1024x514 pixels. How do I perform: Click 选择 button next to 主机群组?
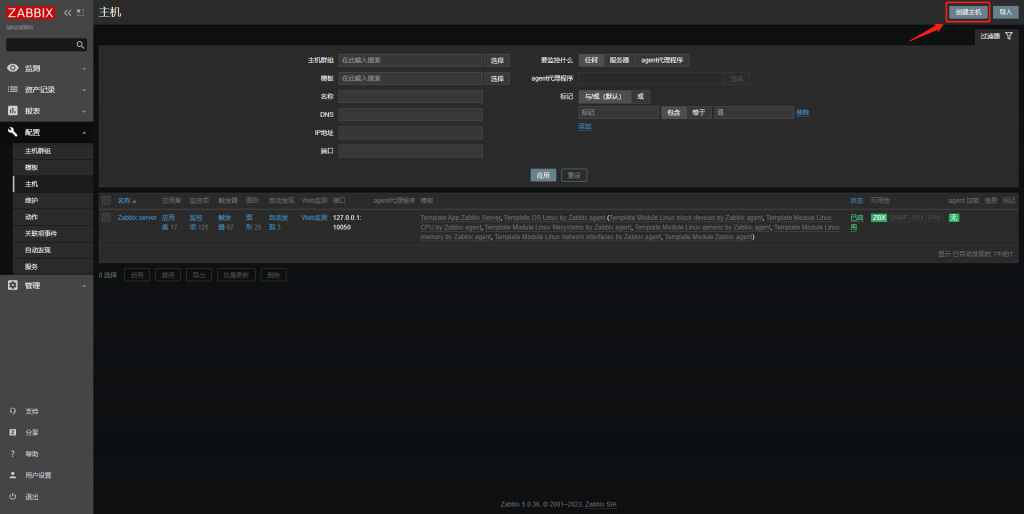pyautogui.click(x=497, y=60)
